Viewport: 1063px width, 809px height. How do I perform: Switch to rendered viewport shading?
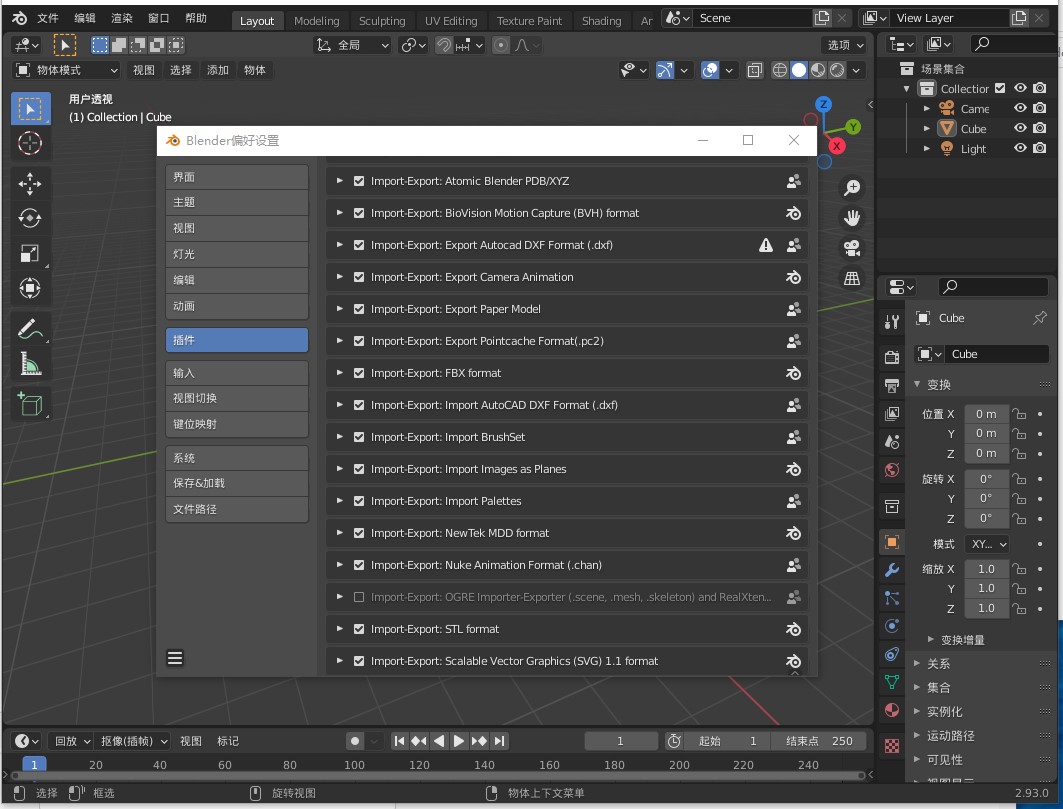point(838,70)
